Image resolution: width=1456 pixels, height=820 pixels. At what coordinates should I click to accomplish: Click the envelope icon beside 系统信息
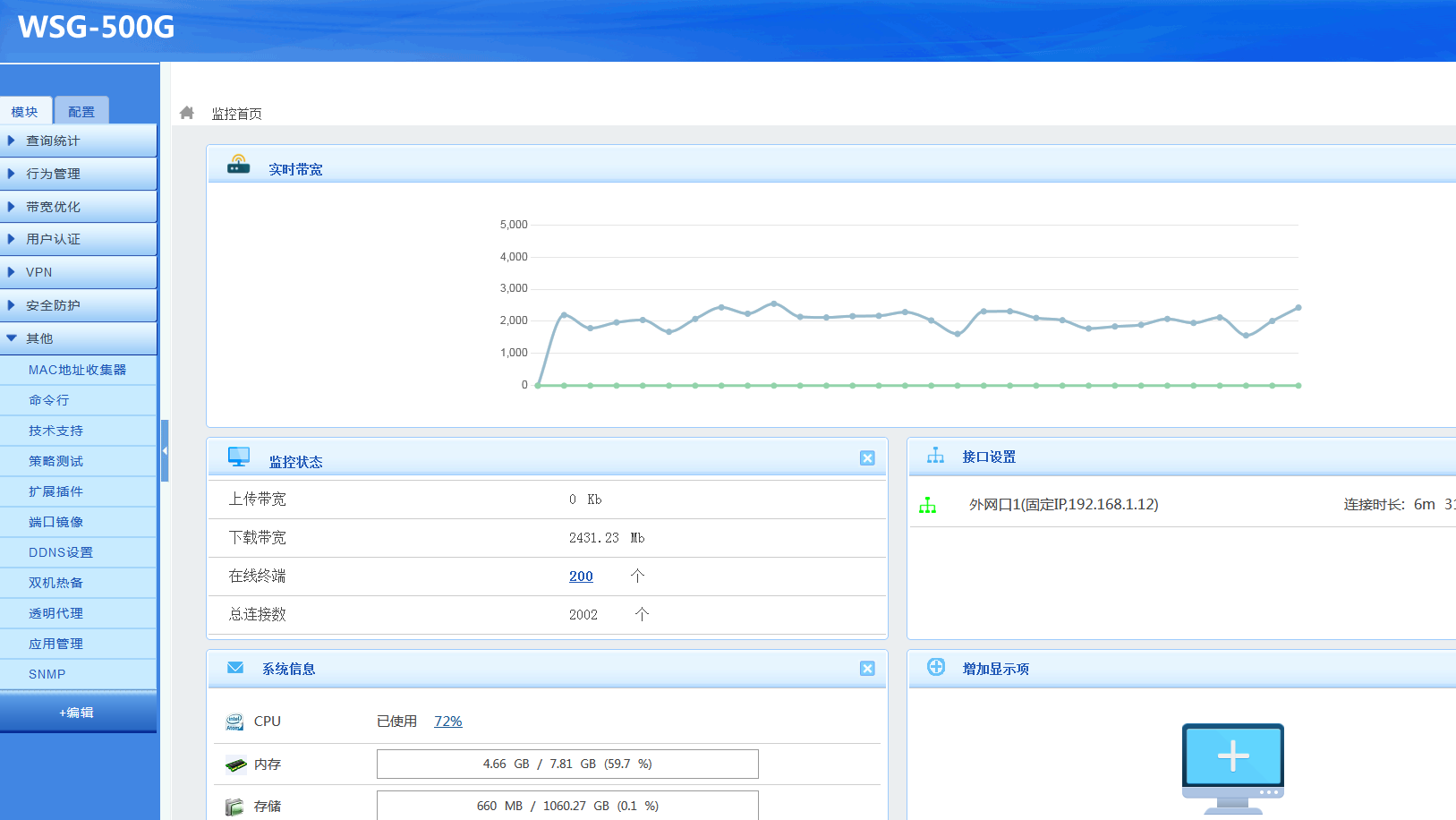(235, 668)
